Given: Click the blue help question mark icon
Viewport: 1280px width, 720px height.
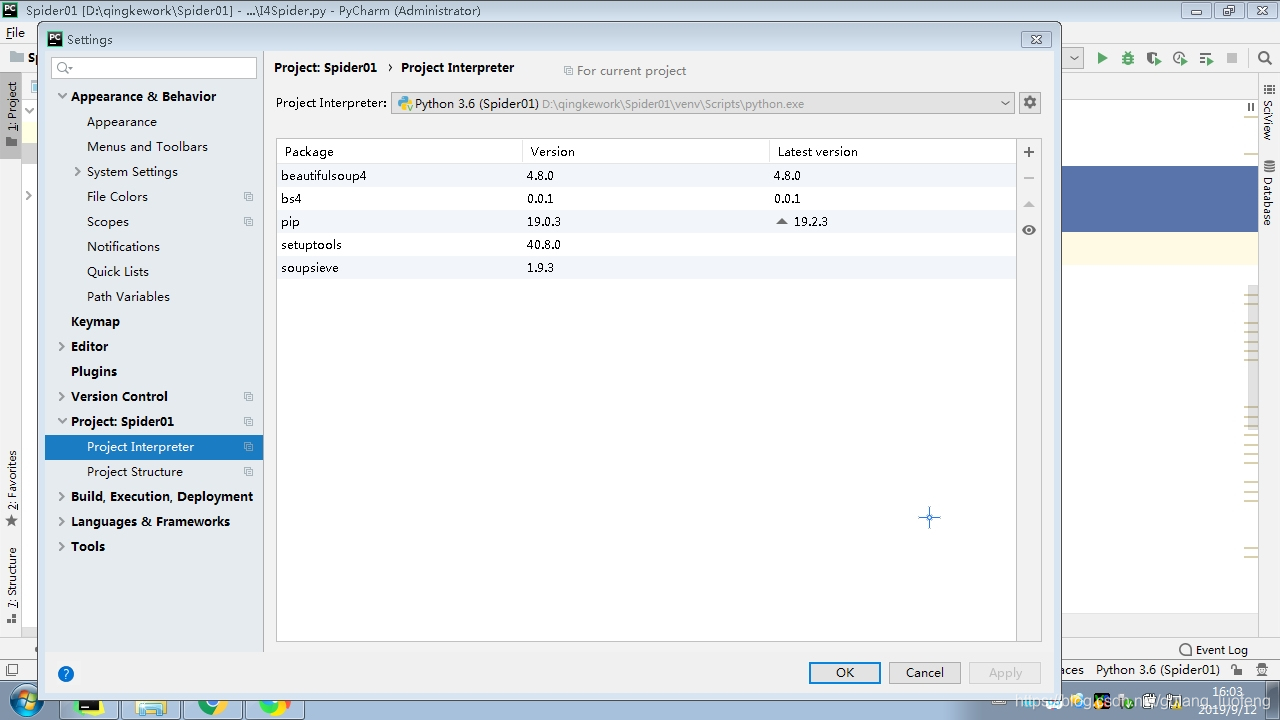Looking at the screenshot, I should (66, 674).
